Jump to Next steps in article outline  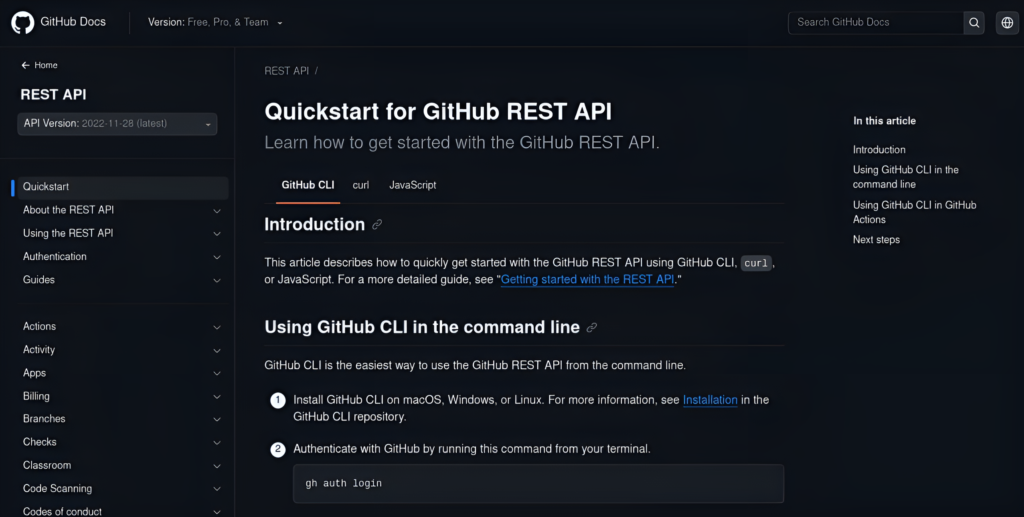[876, 240]
